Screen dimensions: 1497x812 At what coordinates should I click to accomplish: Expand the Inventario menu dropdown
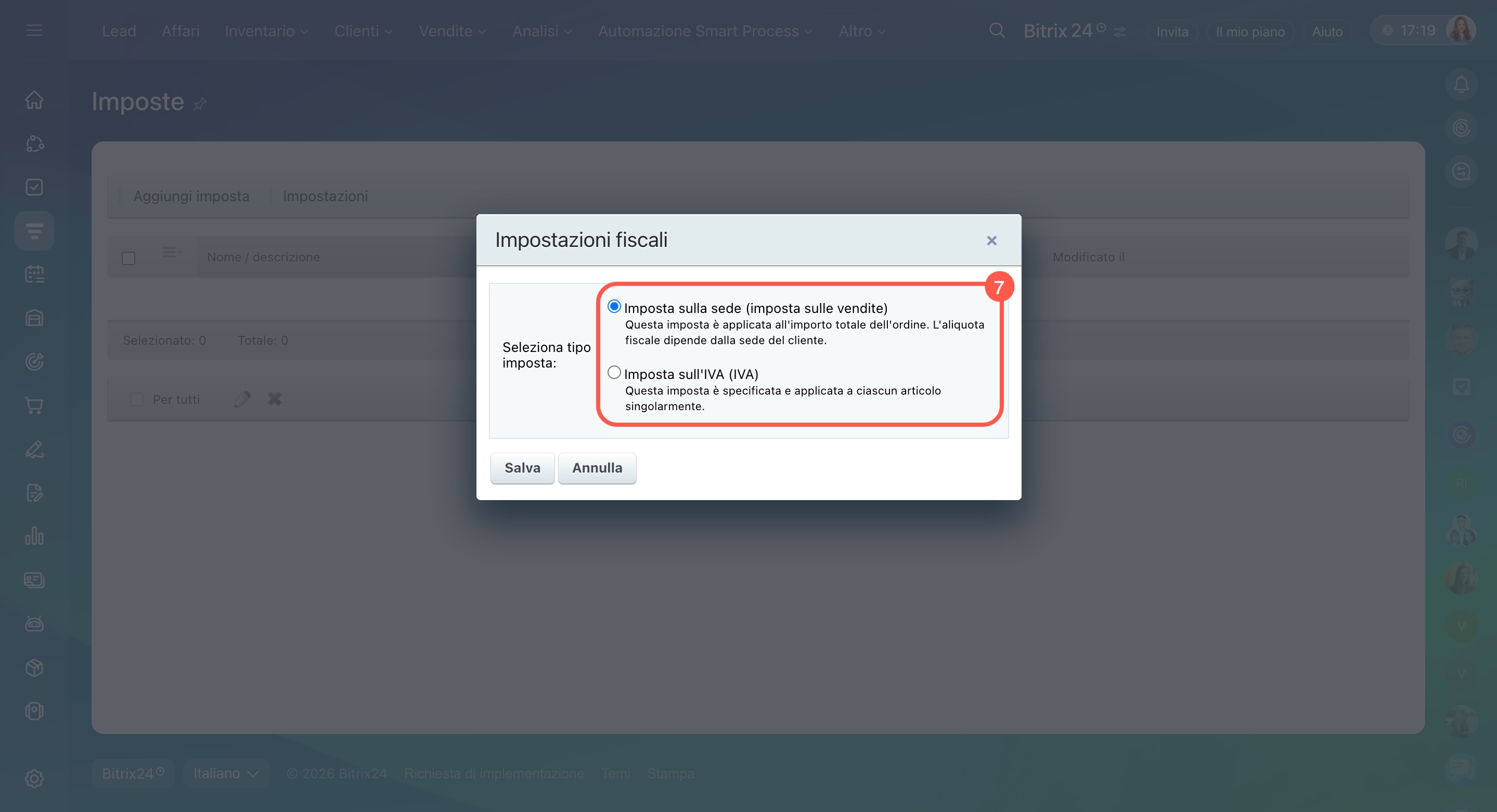click(x=266, y=31)
